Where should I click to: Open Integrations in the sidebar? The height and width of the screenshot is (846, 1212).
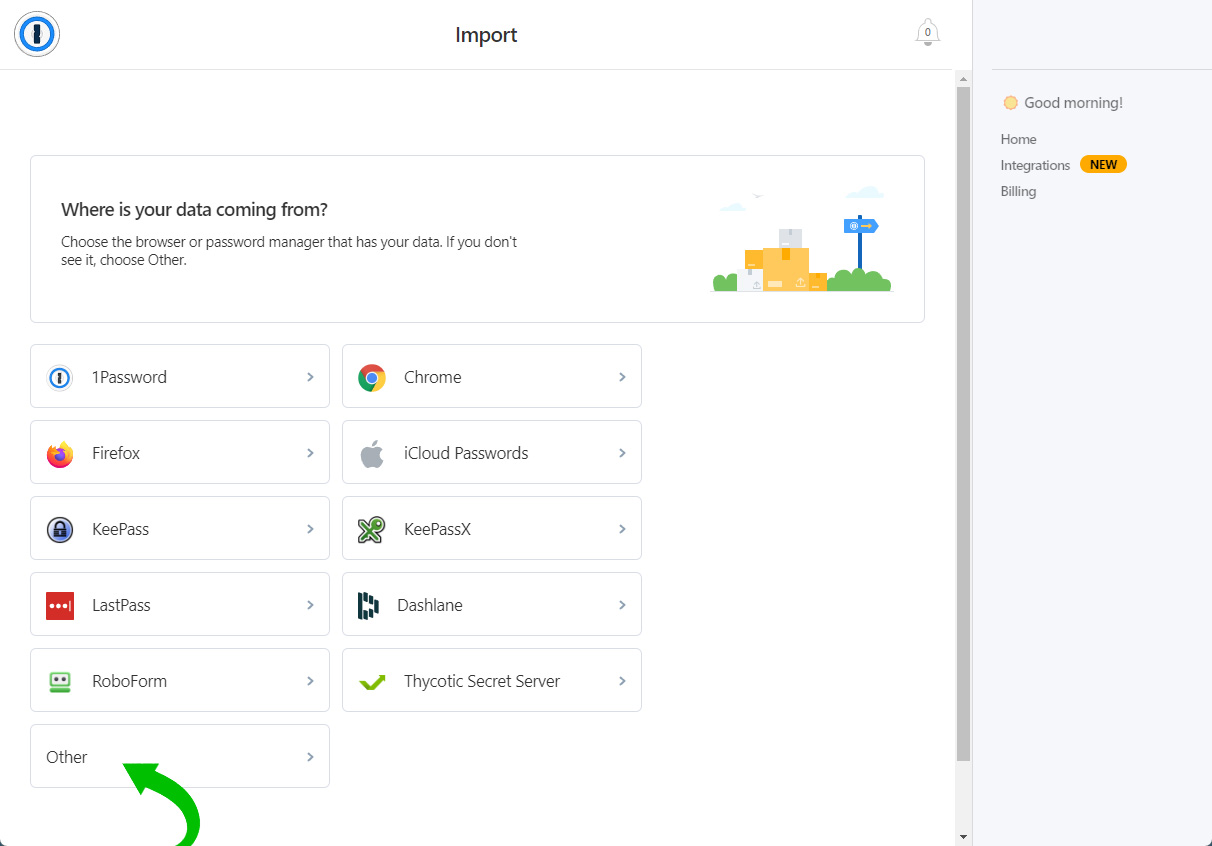pos(1035,165)
